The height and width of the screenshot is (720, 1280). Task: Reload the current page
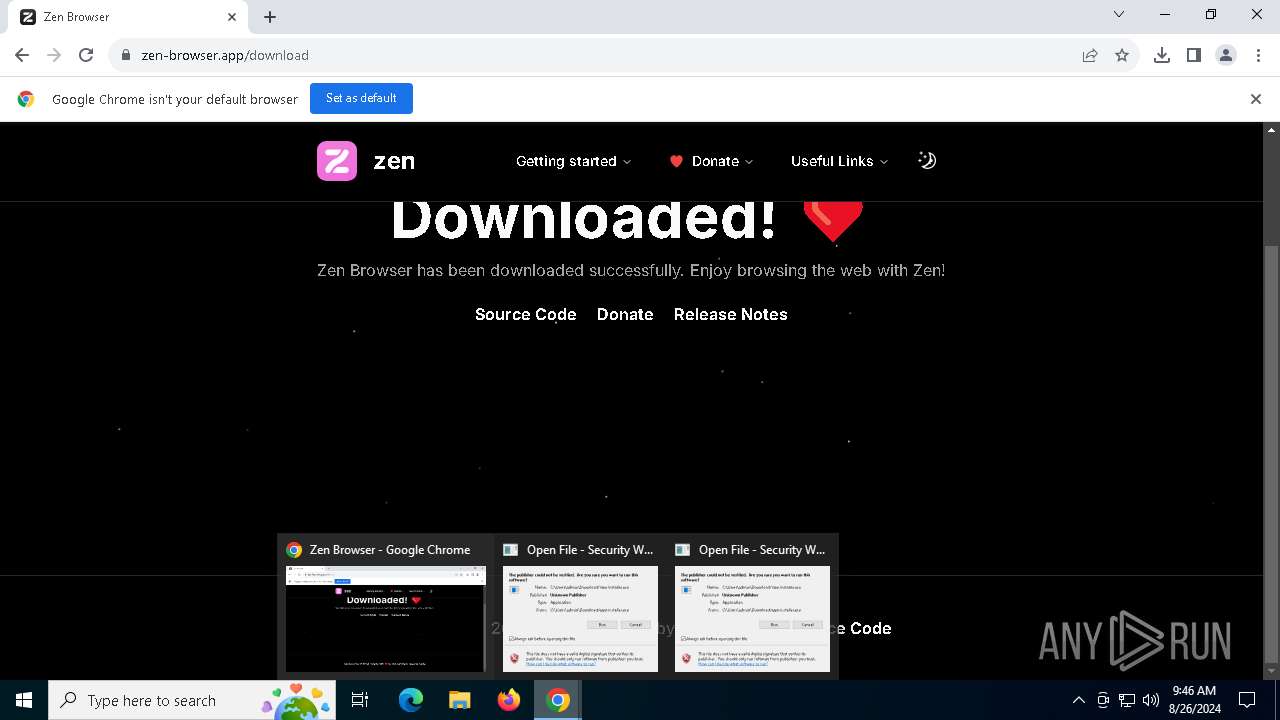86,55
